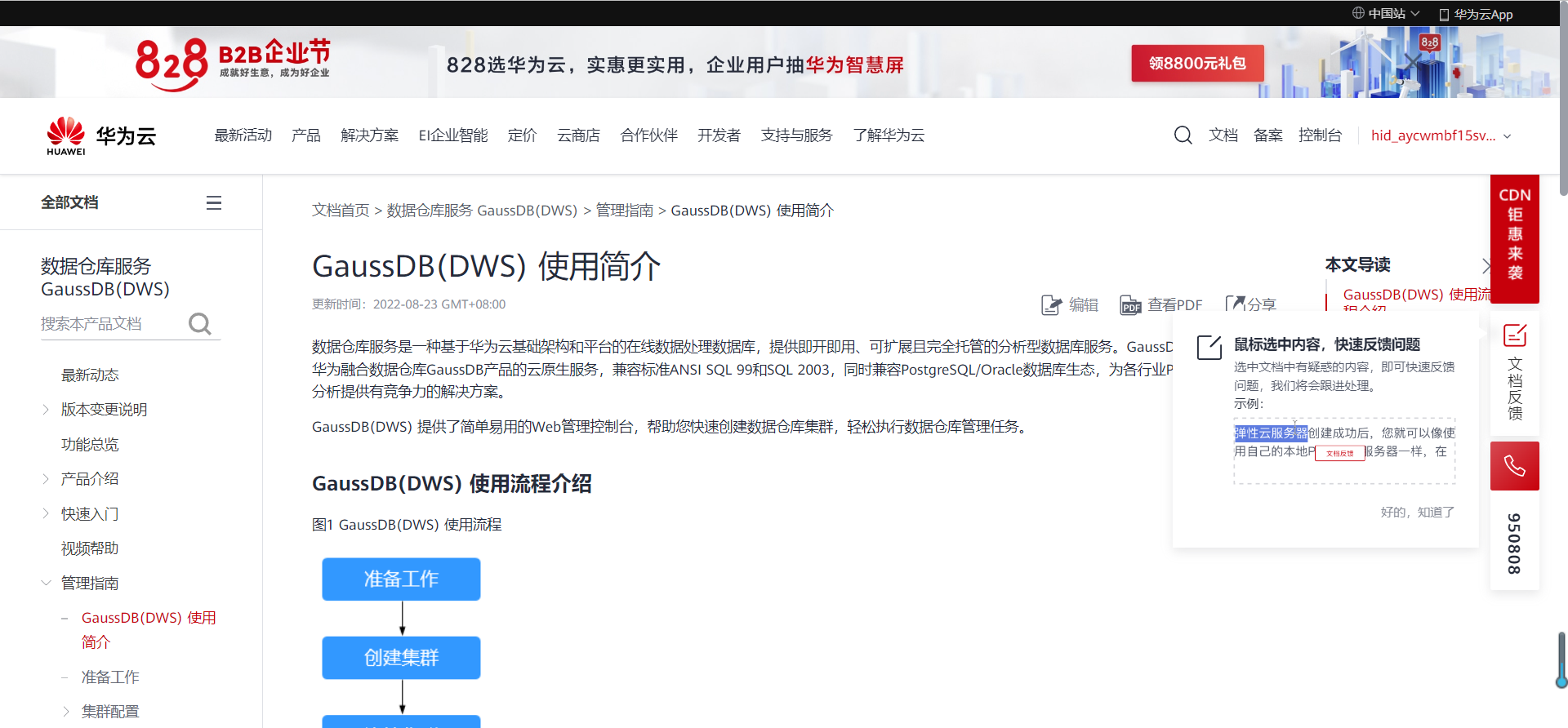Click 管理指南 breadcrumb link
Viewport: 1568px width, 728px height.
coord(625,211)
